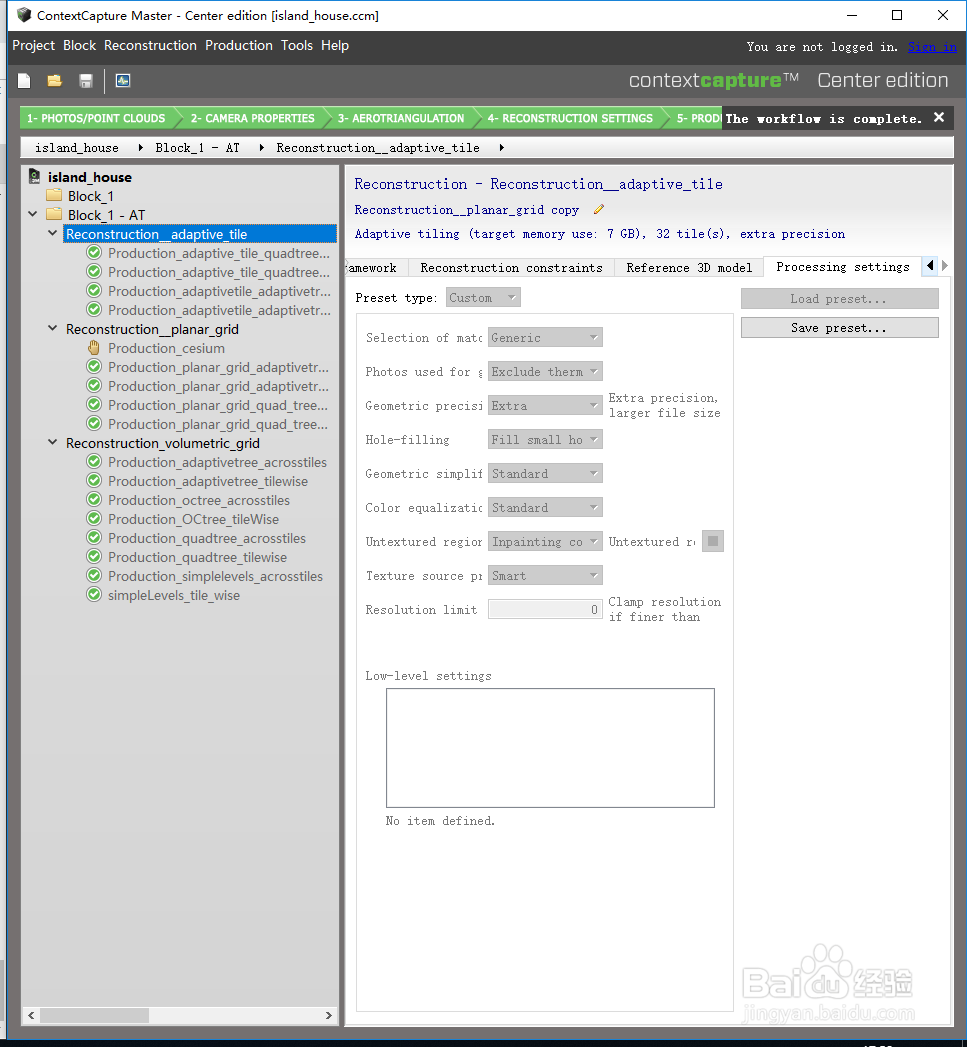This screenshot has width=967, height=1047.
Task: Click the save disk icon
Action: click(x=85, y=81)
